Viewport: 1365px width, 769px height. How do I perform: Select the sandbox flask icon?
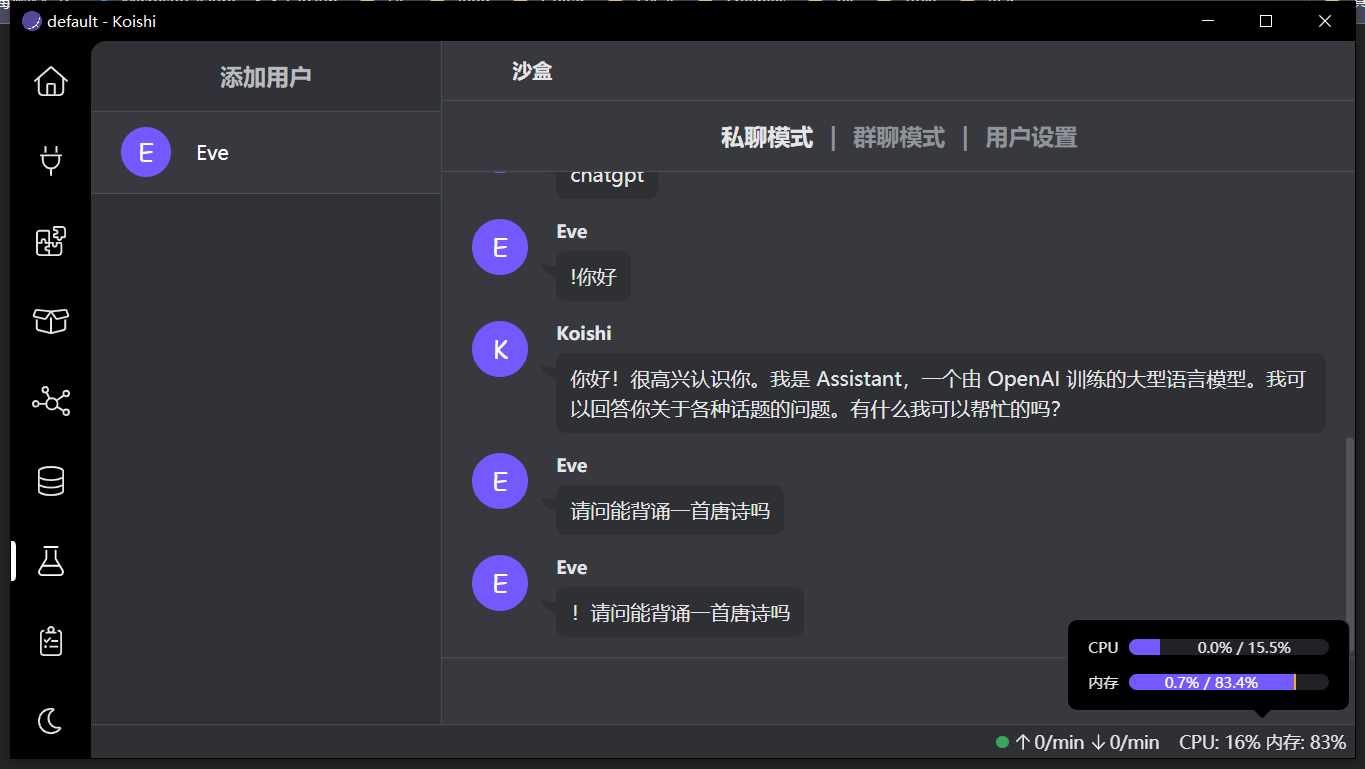(x=50, y=561)
